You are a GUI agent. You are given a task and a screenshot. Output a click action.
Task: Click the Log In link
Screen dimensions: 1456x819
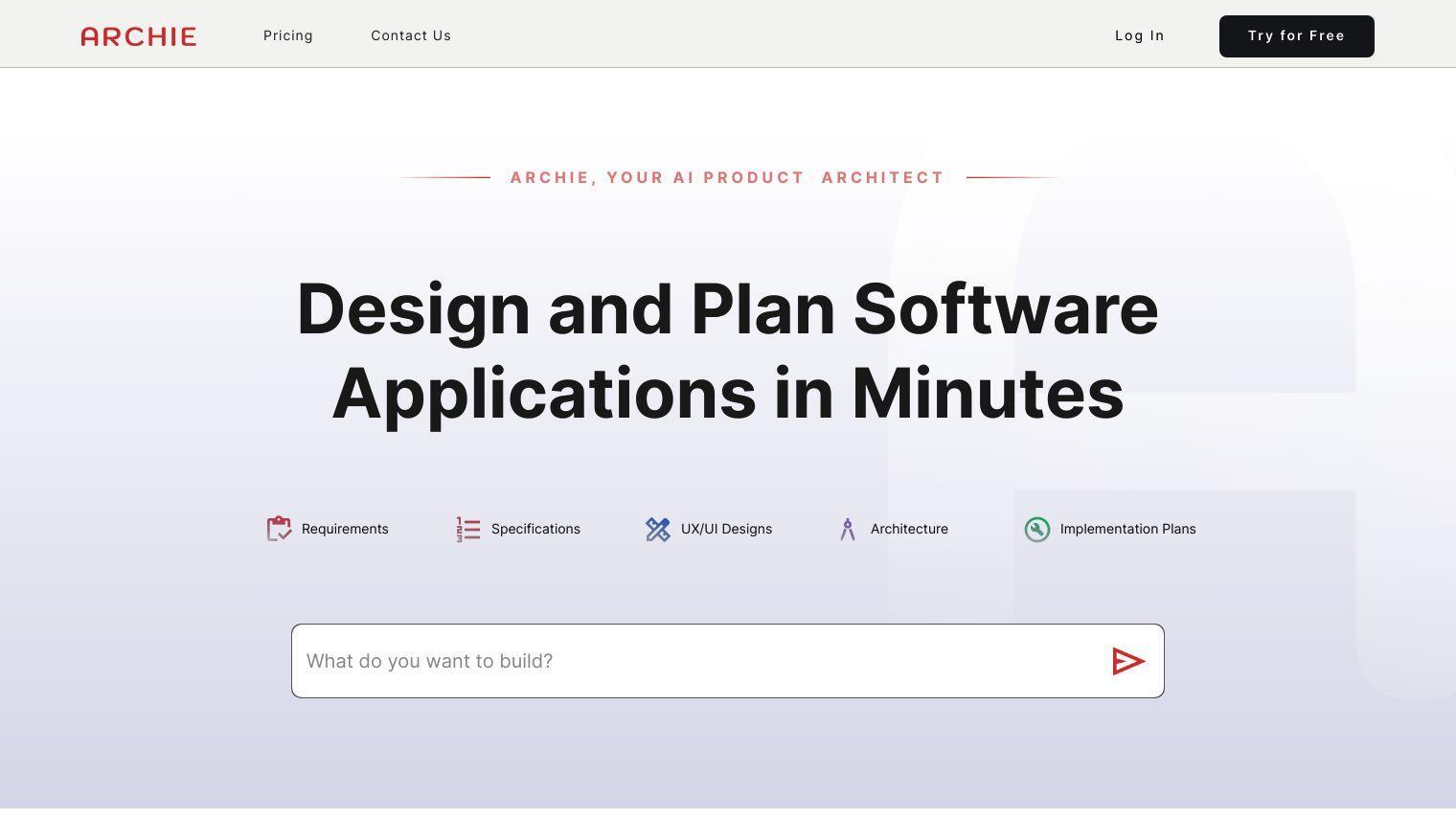tap(1140, 35)
